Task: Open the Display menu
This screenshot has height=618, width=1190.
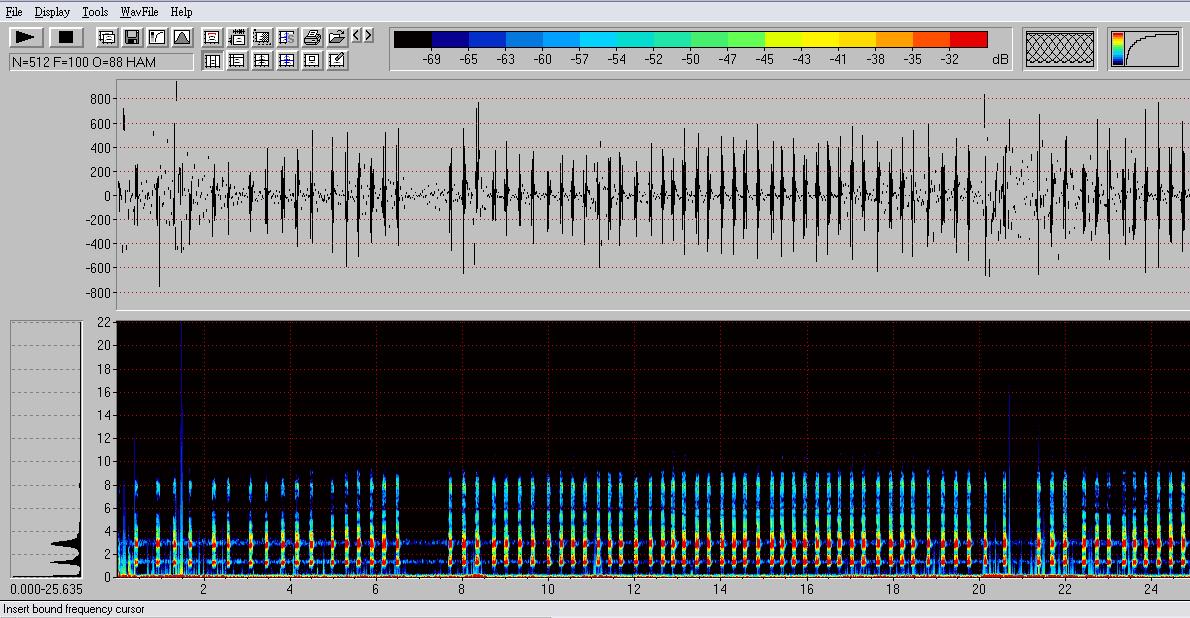Action: point(52,12)
